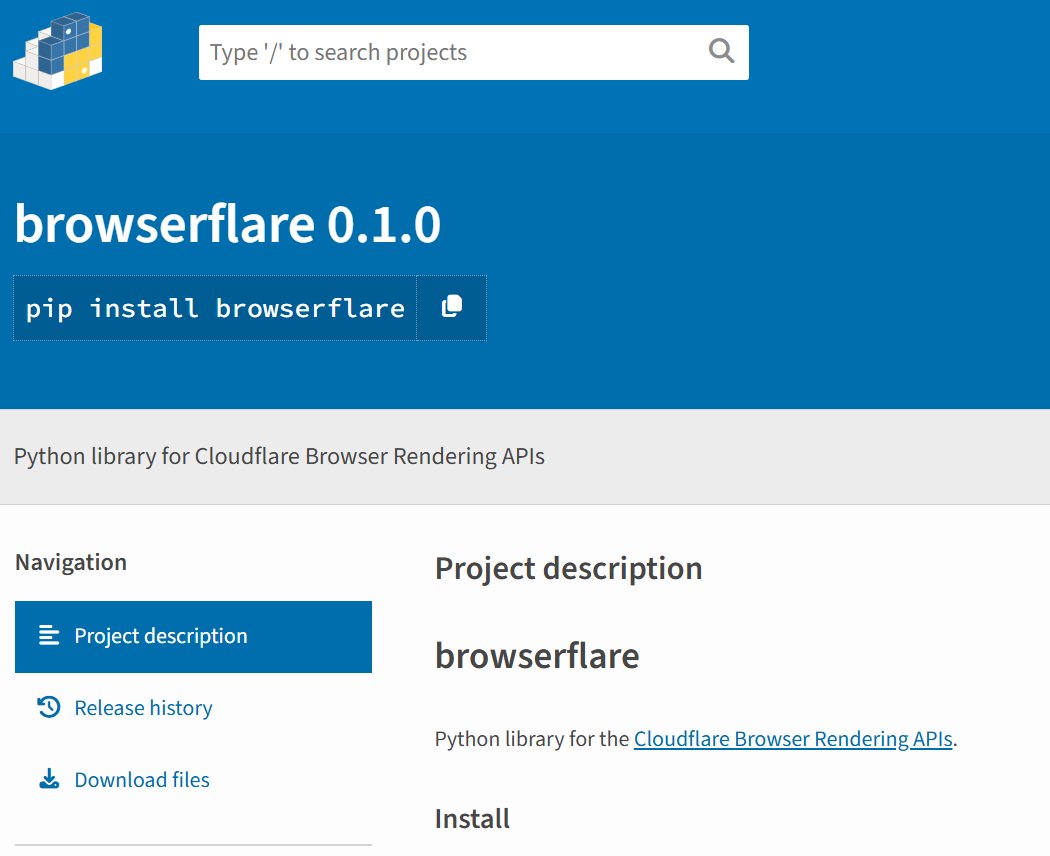Click the Project description main heading
Image resolution: width=1050 pixels, height=856 pixels.
click(569, 569)
